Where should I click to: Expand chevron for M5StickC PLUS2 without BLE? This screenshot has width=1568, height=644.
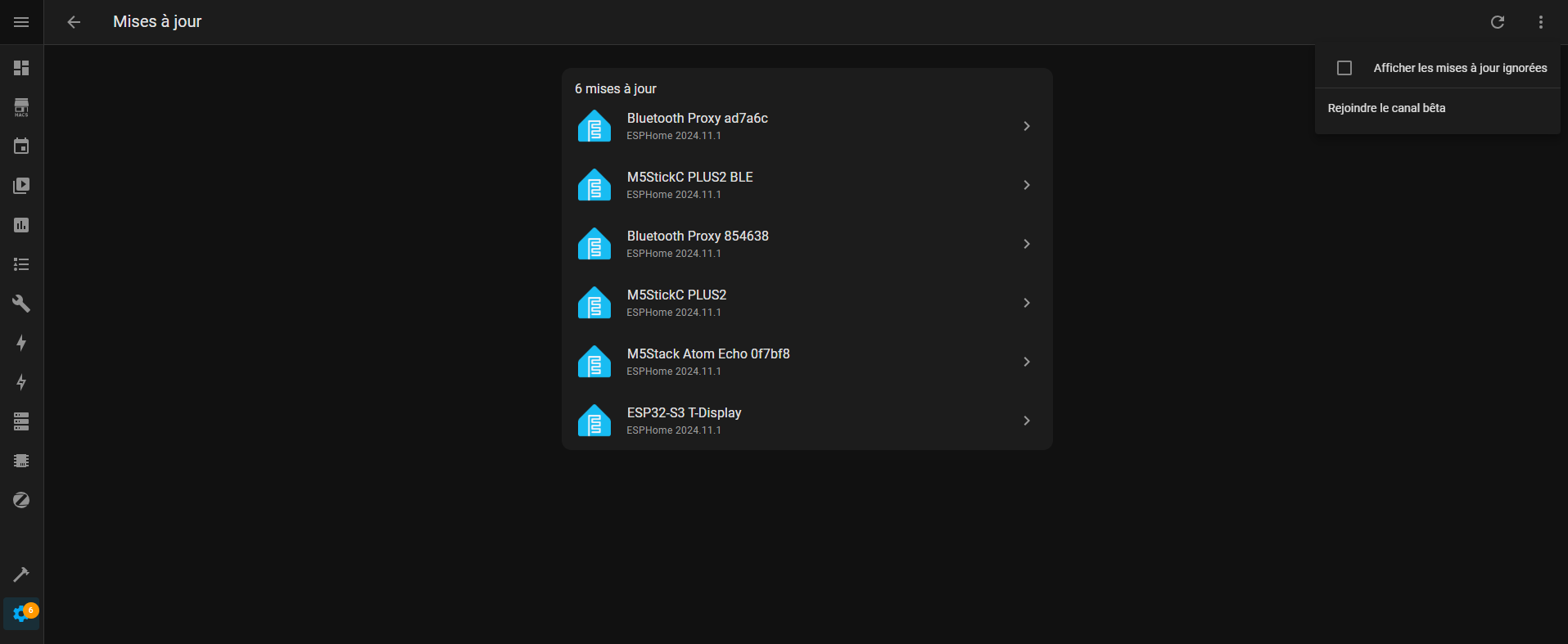click(x=1027, y=303)
